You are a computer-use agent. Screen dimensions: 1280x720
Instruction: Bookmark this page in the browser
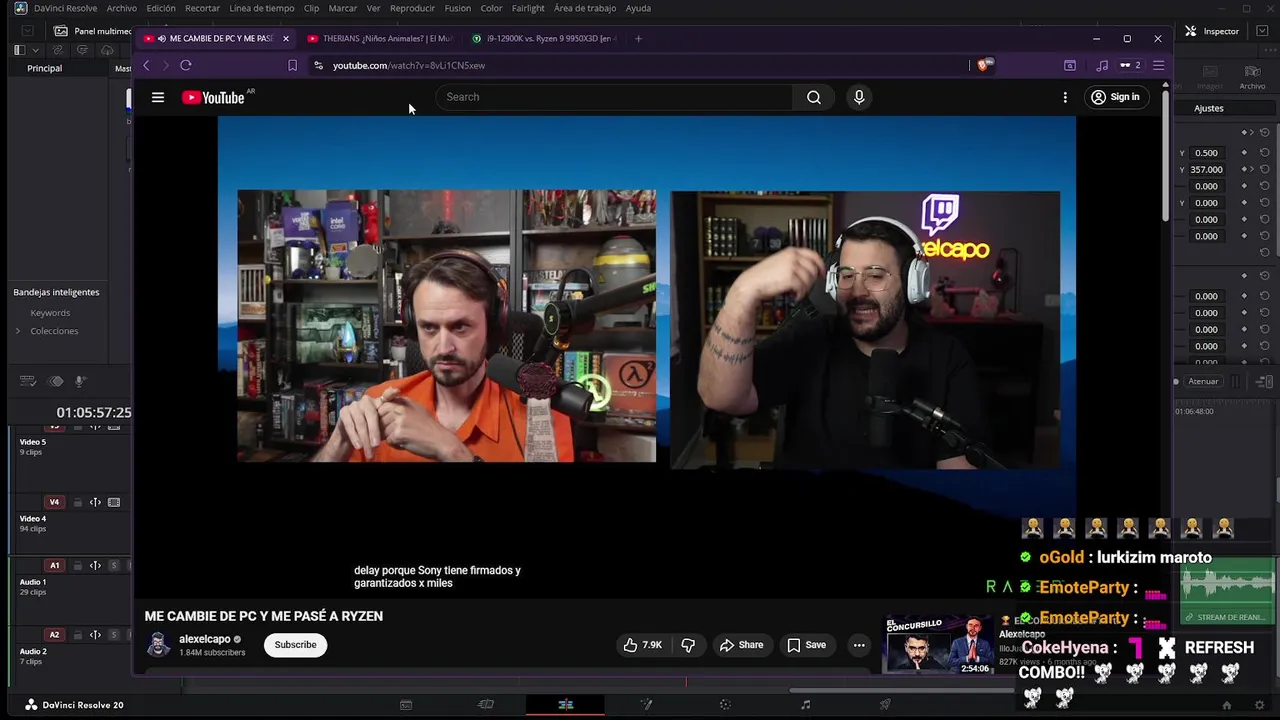point(292,65)
